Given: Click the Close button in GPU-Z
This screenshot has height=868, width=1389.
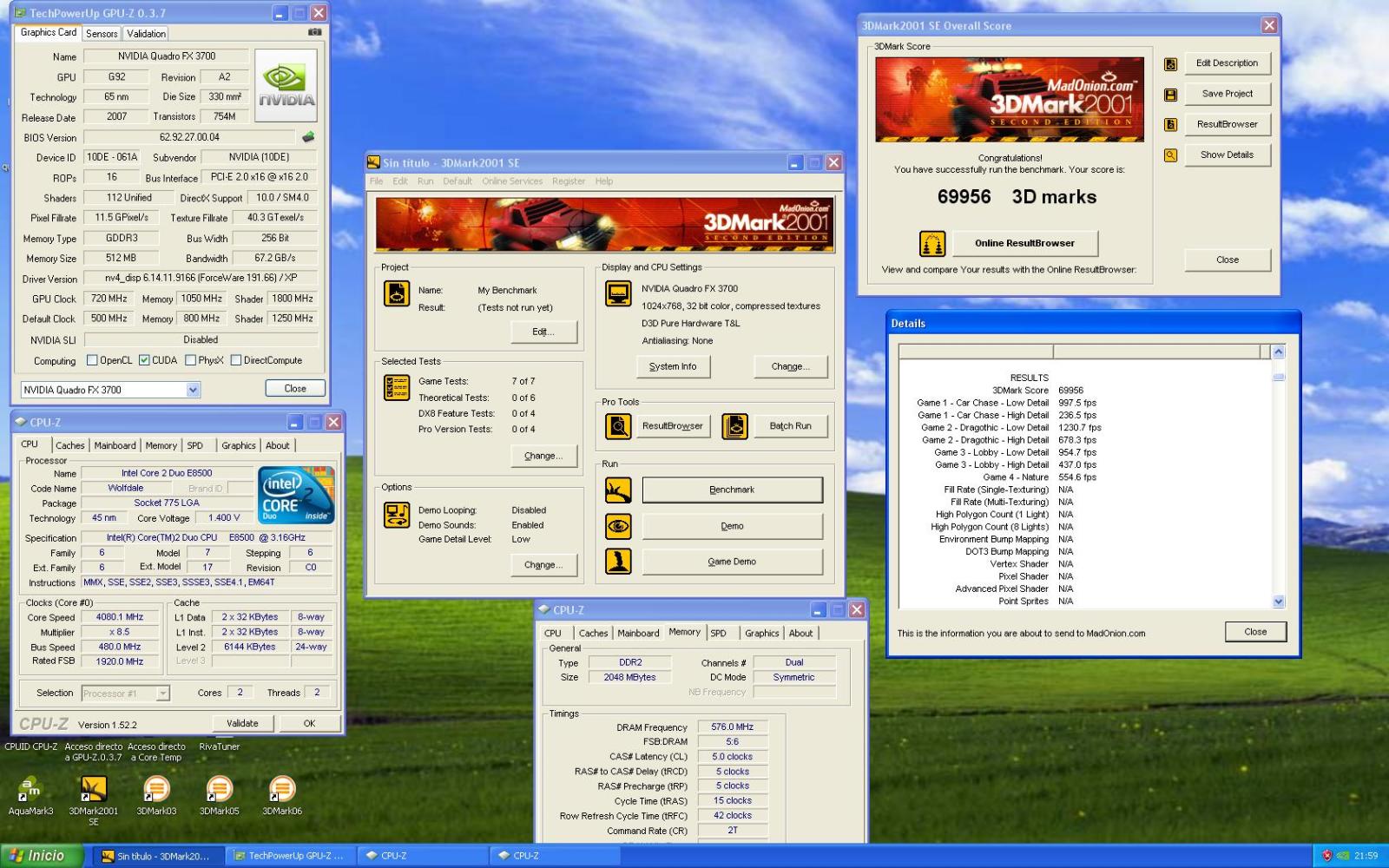Looking at the screenshot, I should click(x=295, y=389).
